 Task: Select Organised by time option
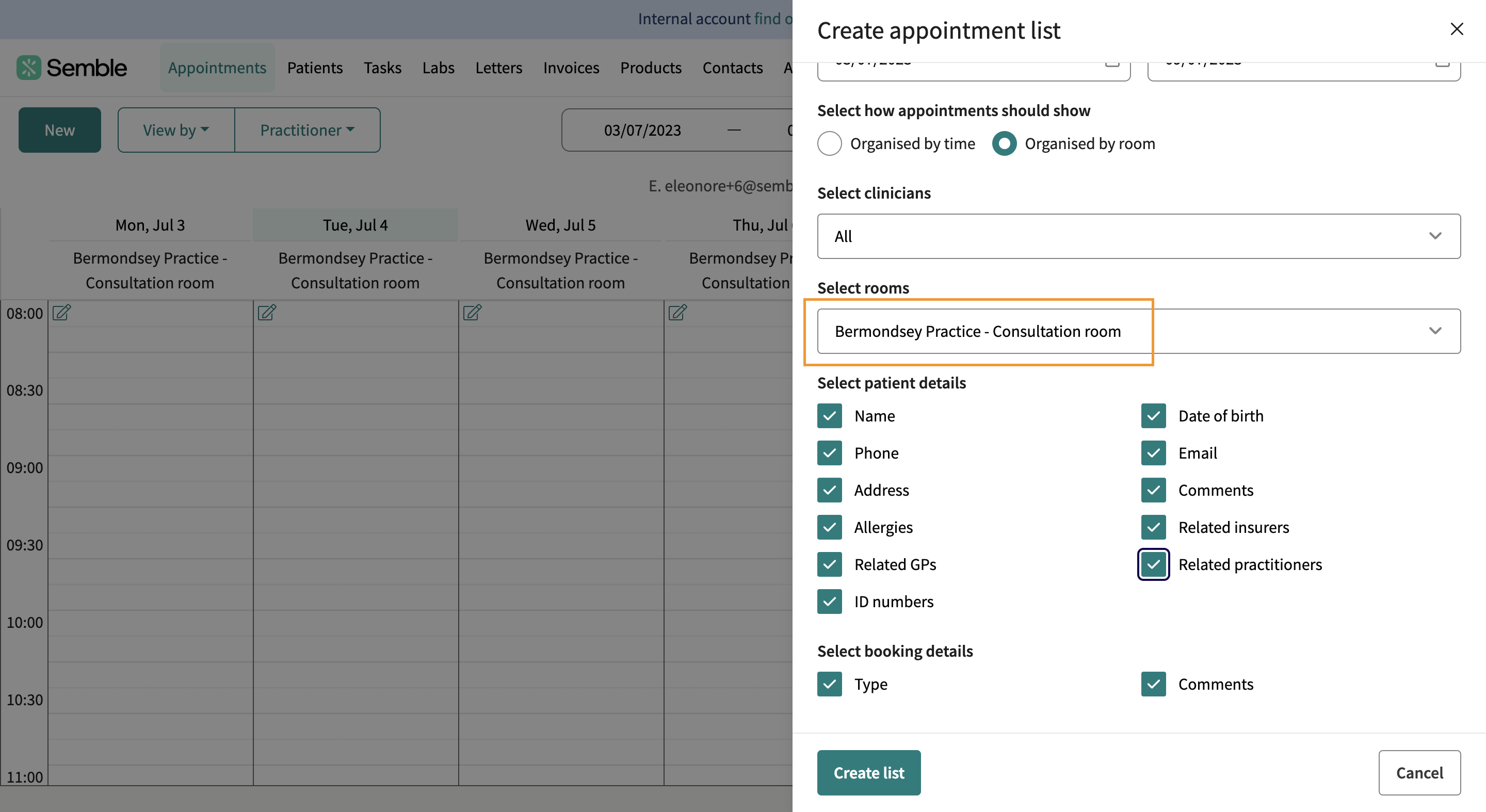[x=830, y=143]
